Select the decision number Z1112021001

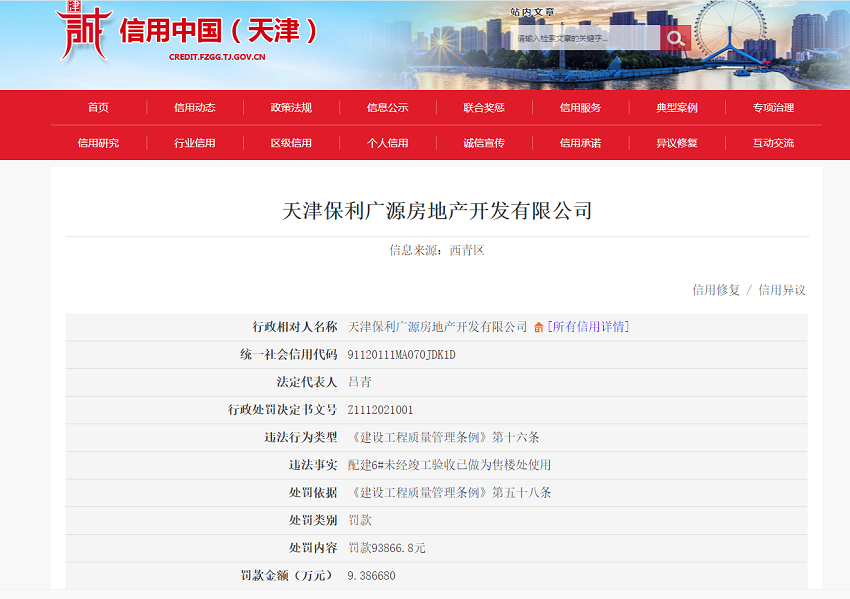(x=380, y=410)
